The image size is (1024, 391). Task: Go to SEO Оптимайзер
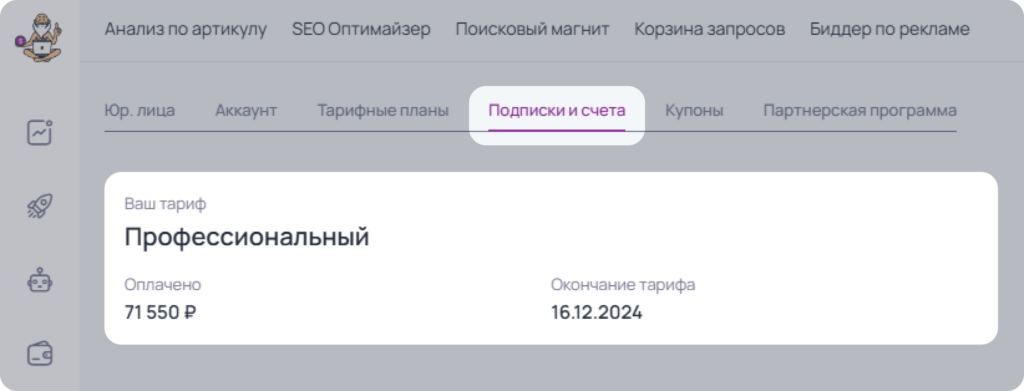pyautogui.click(x=361, y=29)
